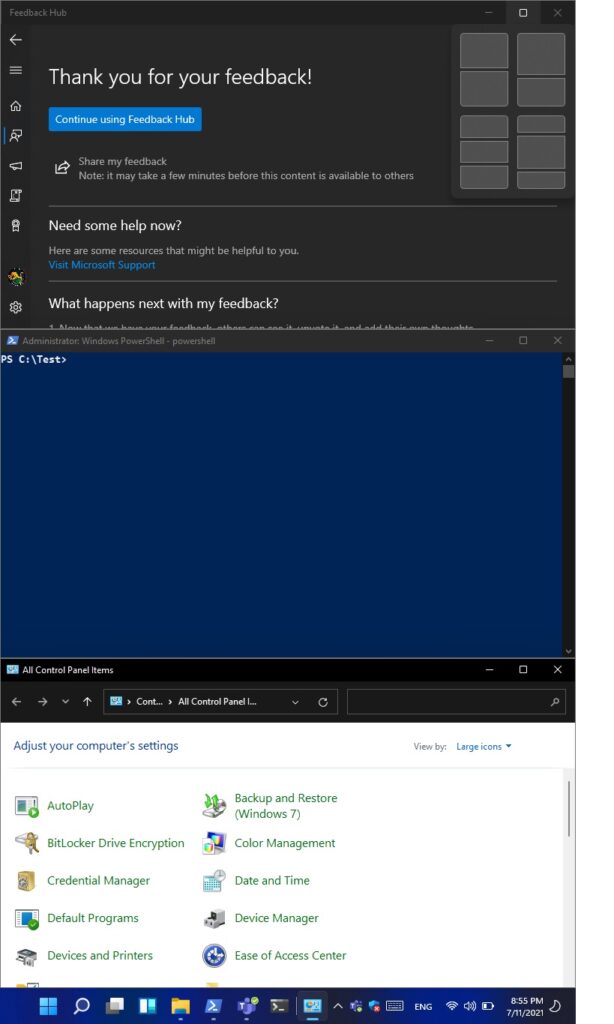Open Windows Start menu on taskbar
The width and height of the screenshot is (614, 1024).
(x=48, y=1006)
